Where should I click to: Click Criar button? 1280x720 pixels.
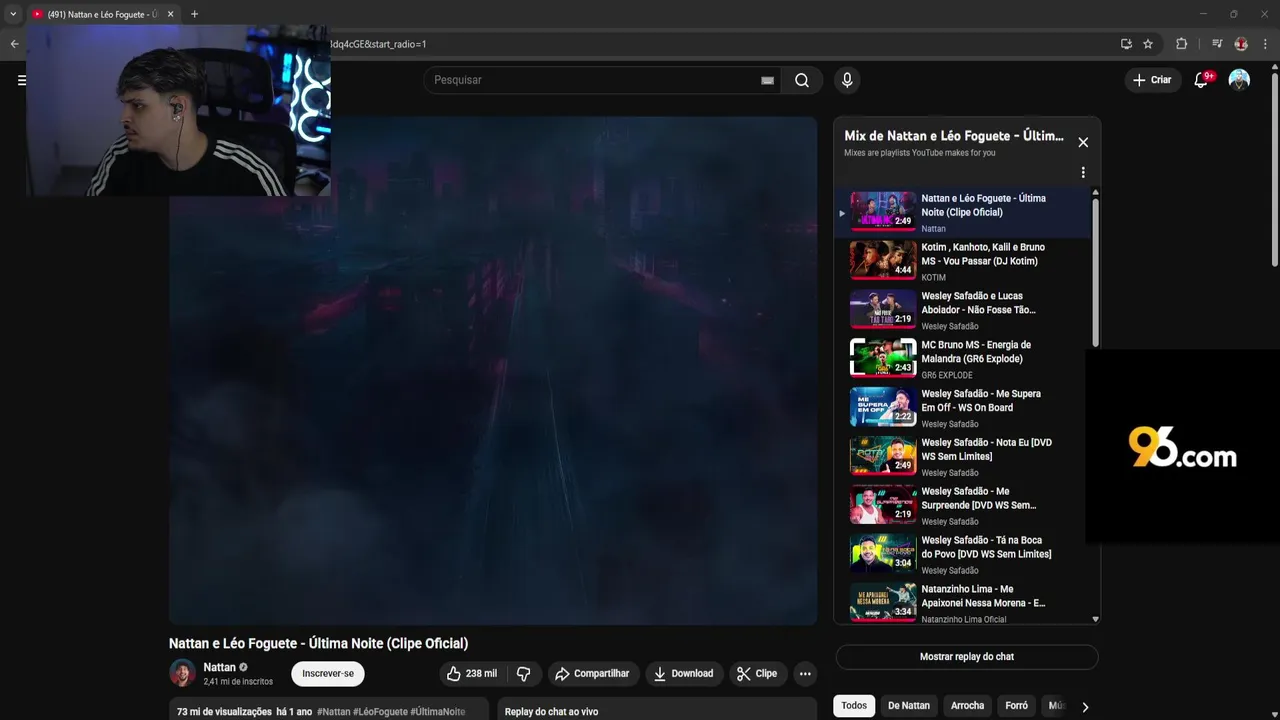coord(1152,80)
